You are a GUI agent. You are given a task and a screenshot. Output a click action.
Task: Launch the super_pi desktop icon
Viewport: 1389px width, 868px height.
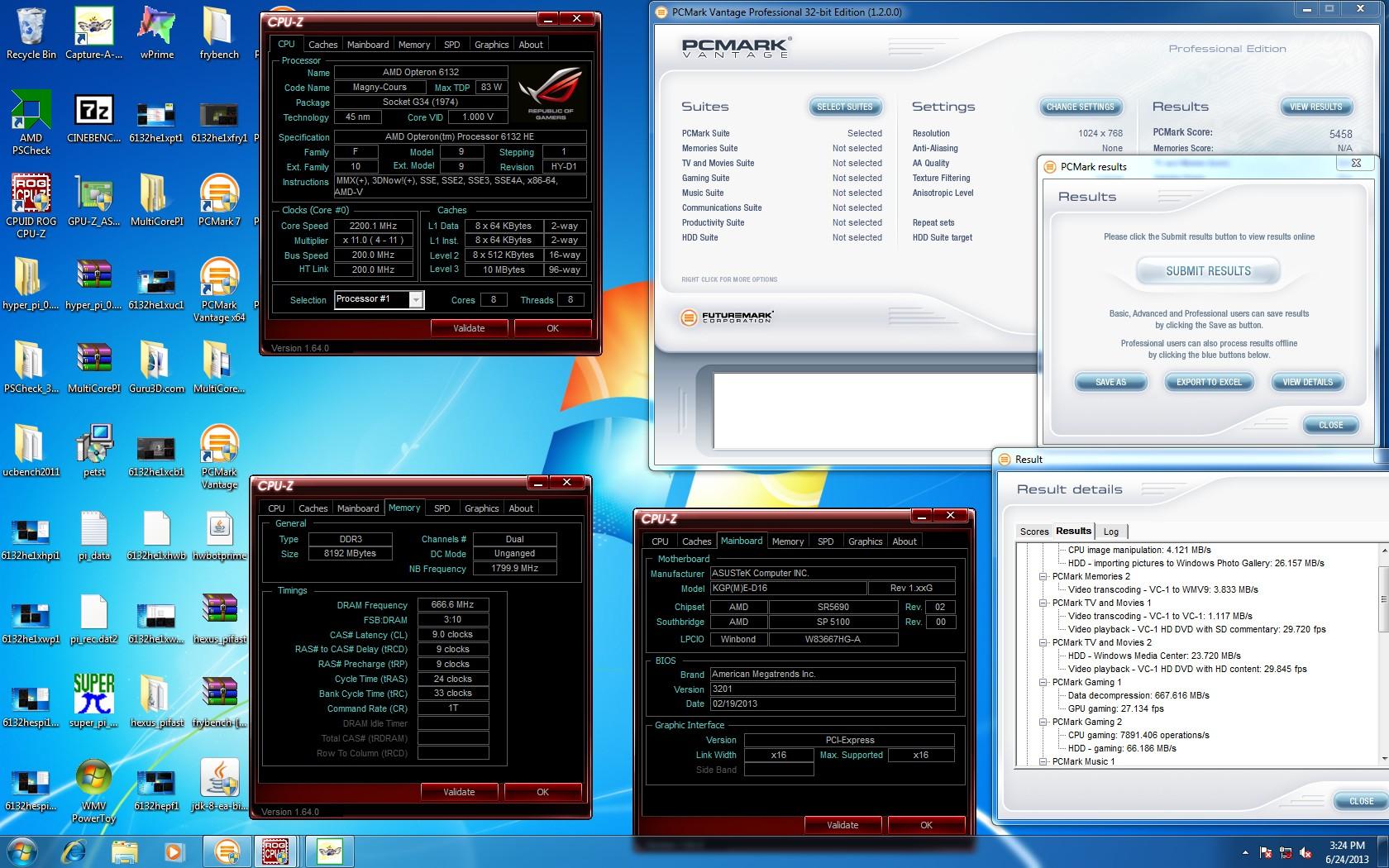coord(93,702)
